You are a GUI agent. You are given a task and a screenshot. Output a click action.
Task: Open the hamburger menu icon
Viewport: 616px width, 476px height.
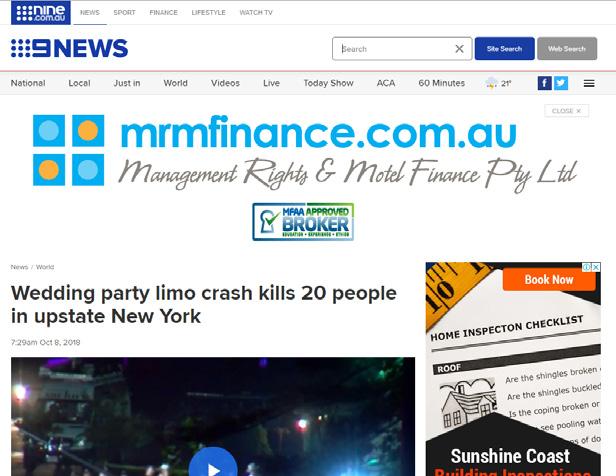click(x=589, y=83)
